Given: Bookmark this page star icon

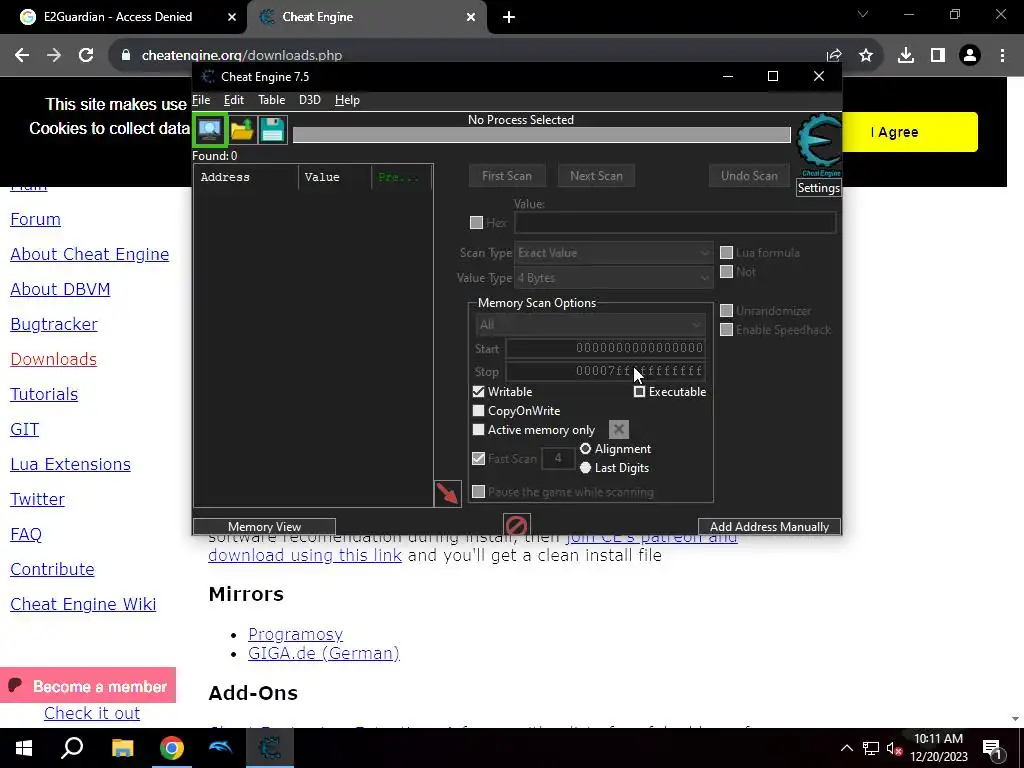Looking at the screenshot, I should coord(866,56).
